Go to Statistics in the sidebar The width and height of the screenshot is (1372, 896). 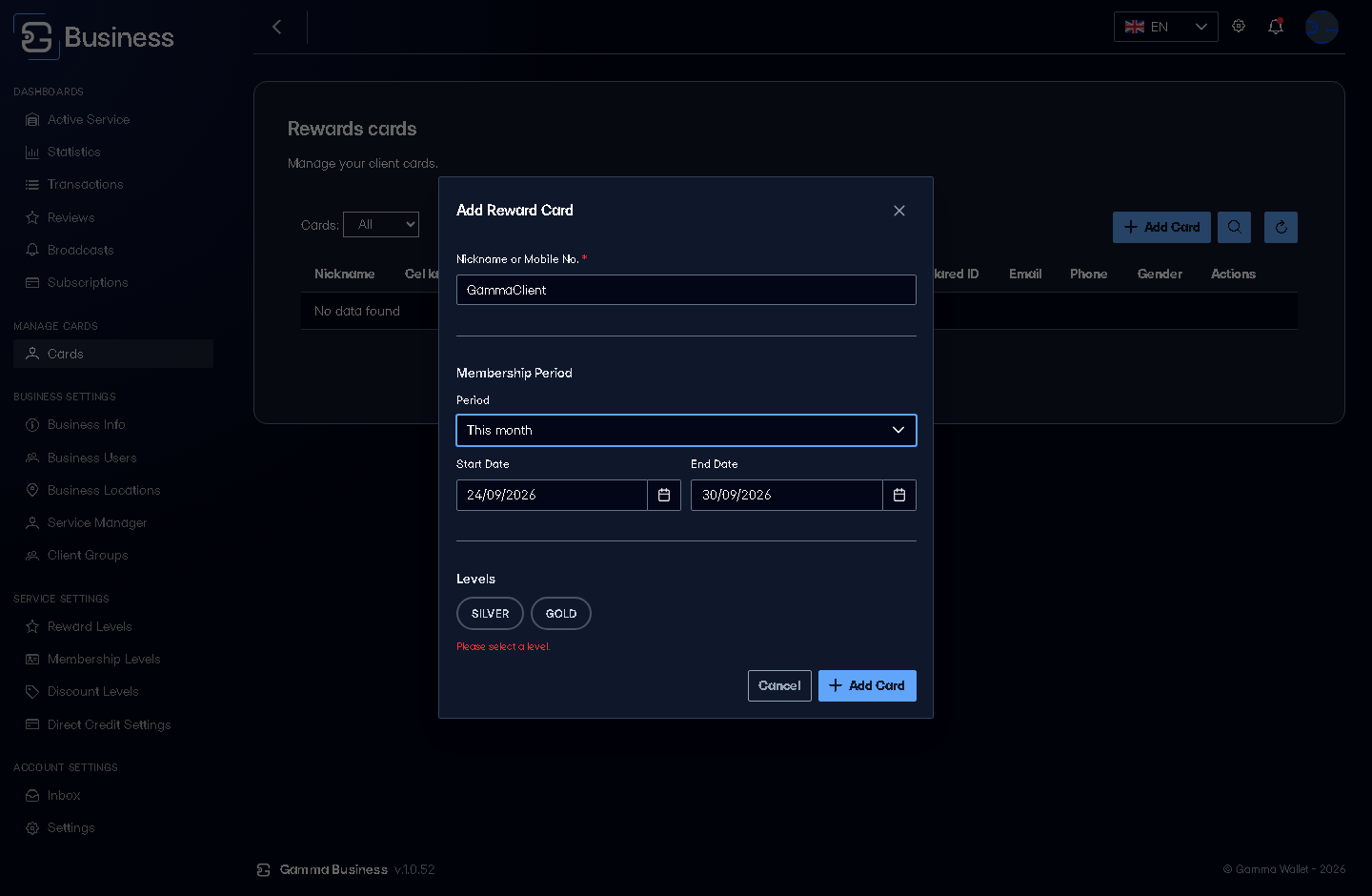point(113,152)
